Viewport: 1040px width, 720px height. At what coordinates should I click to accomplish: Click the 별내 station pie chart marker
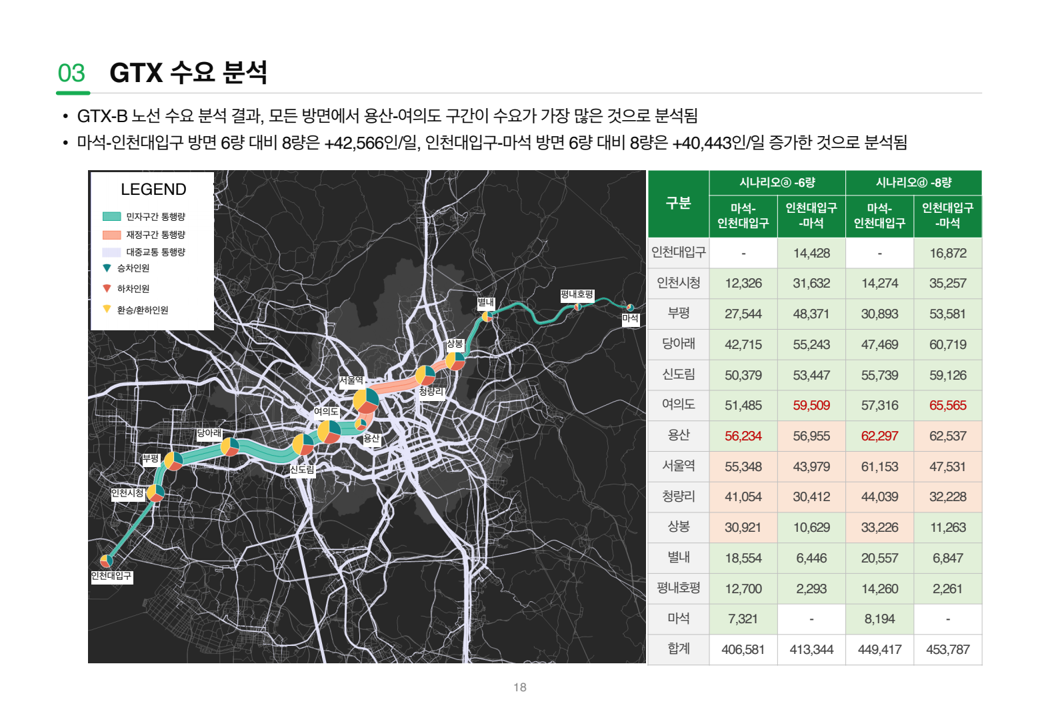(487, 316)
